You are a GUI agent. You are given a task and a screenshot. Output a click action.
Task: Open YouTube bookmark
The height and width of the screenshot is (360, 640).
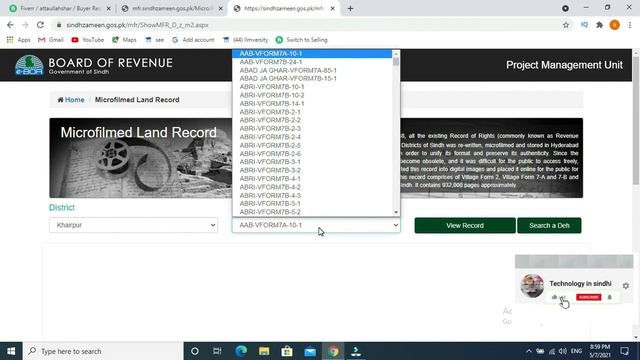click(87, 40)
